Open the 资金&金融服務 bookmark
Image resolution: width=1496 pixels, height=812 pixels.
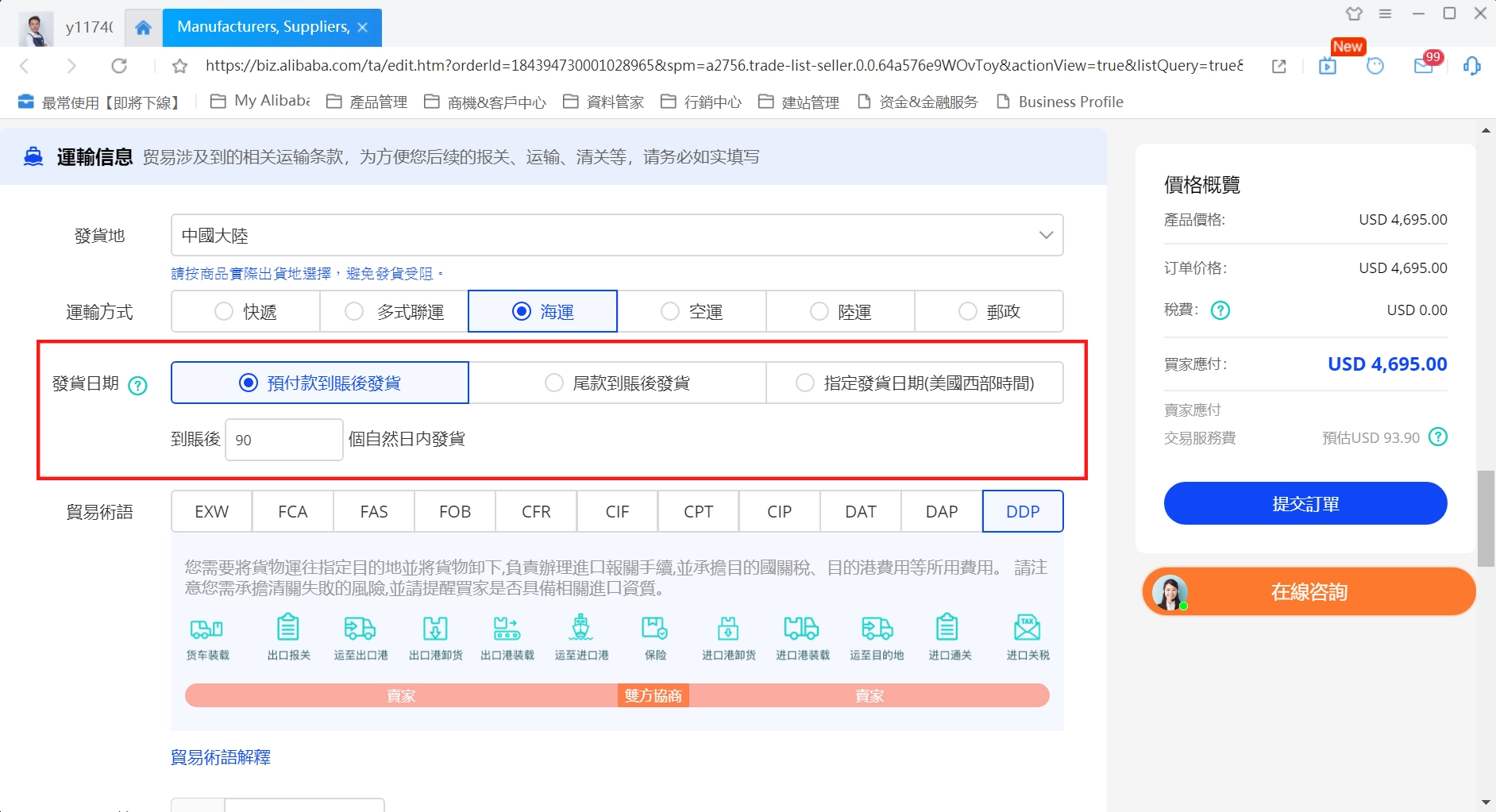click(x=918, y=102)
